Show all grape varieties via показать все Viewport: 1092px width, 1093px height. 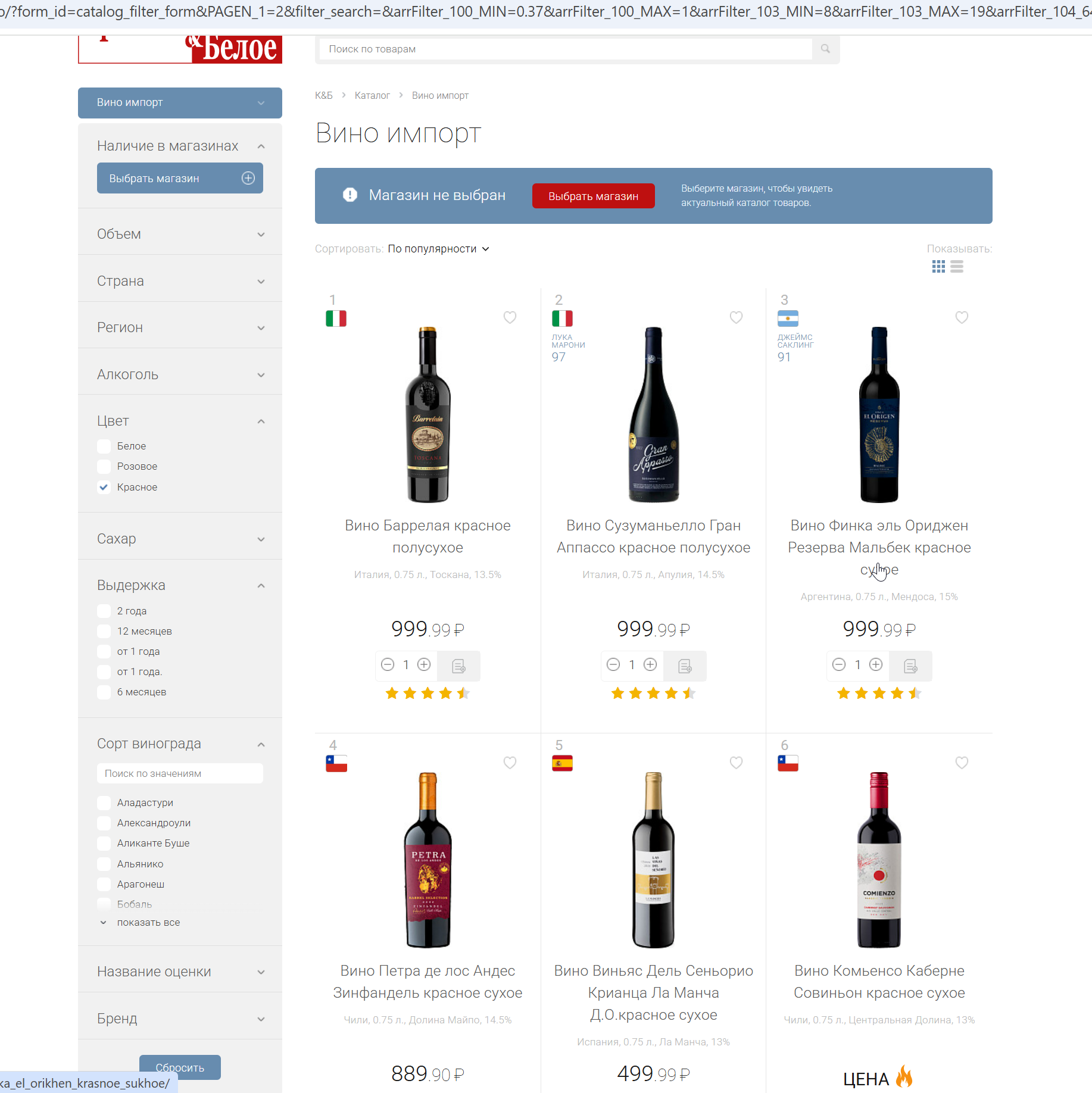pyautogui.click(x=148, y=922)
